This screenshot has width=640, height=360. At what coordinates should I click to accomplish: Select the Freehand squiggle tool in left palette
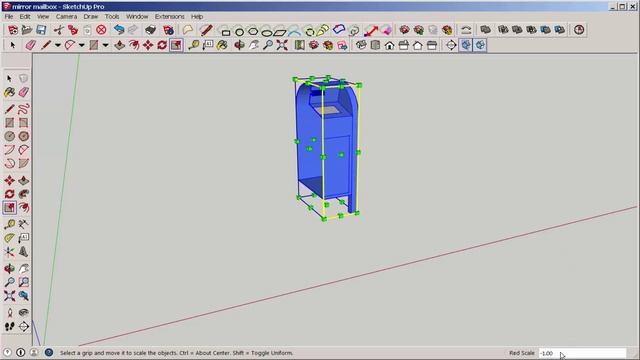point(24,109)
